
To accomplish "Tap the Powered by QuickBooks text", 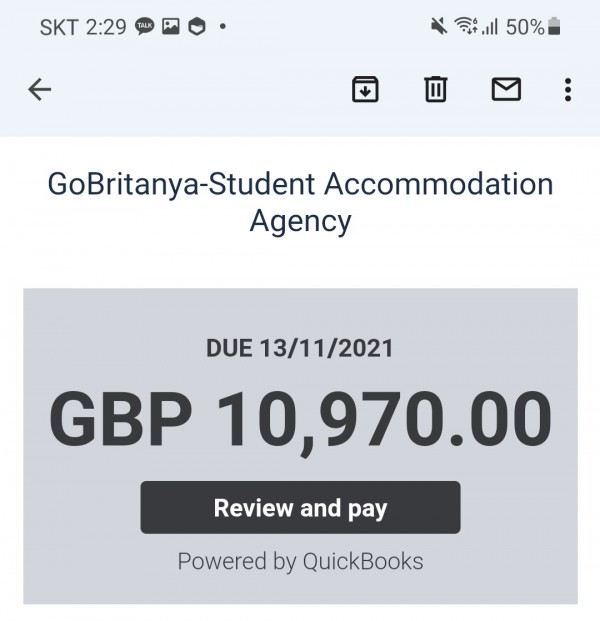I will (x=300, y=561).
